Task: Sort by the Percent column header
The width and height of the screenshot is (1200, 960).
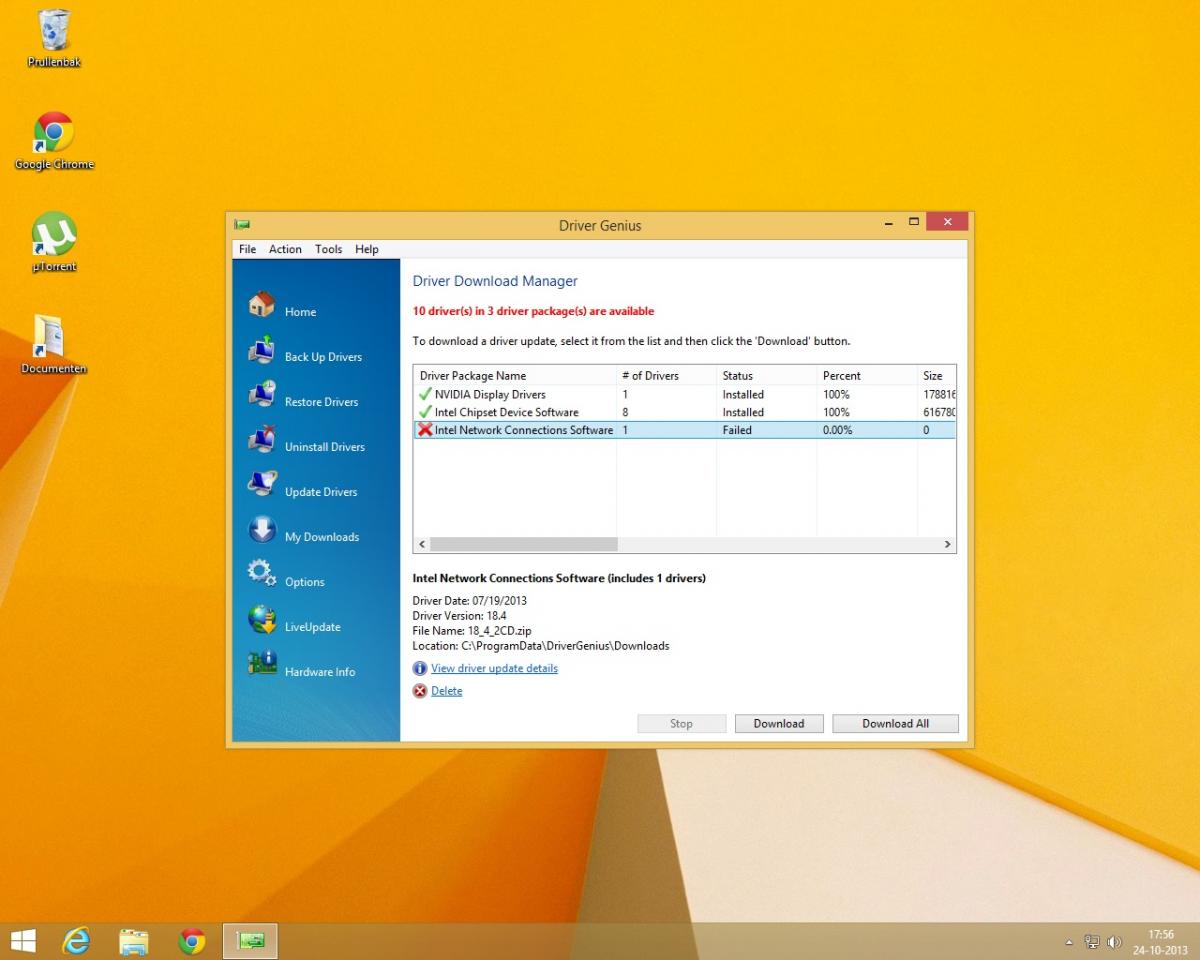Action: [x=866, y=376]
